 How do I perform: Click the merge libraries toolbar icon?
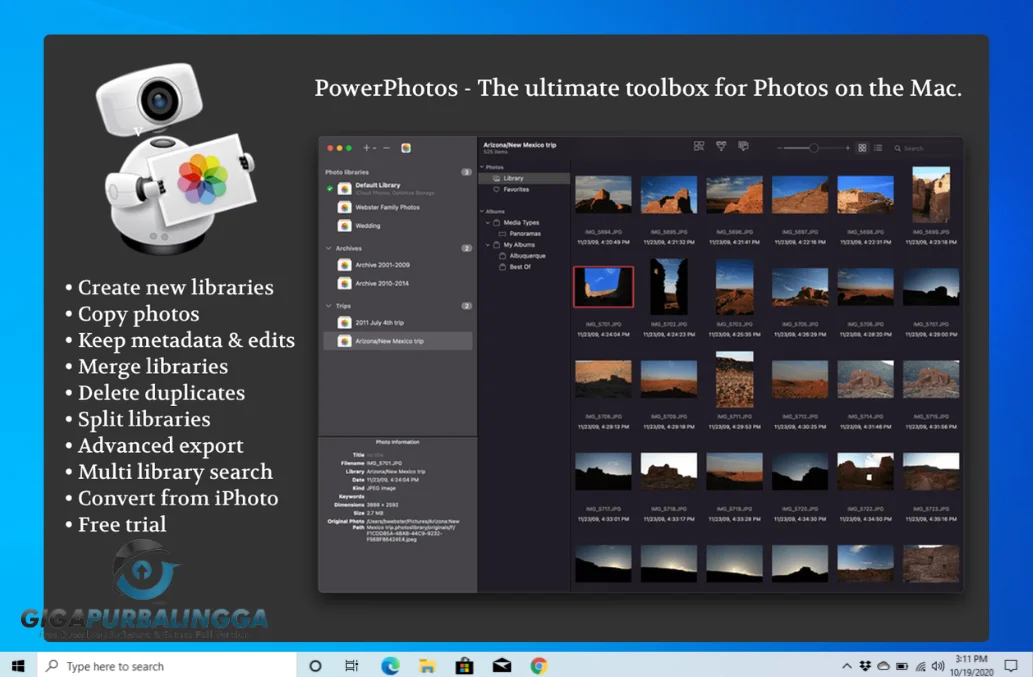click(721, 146)
